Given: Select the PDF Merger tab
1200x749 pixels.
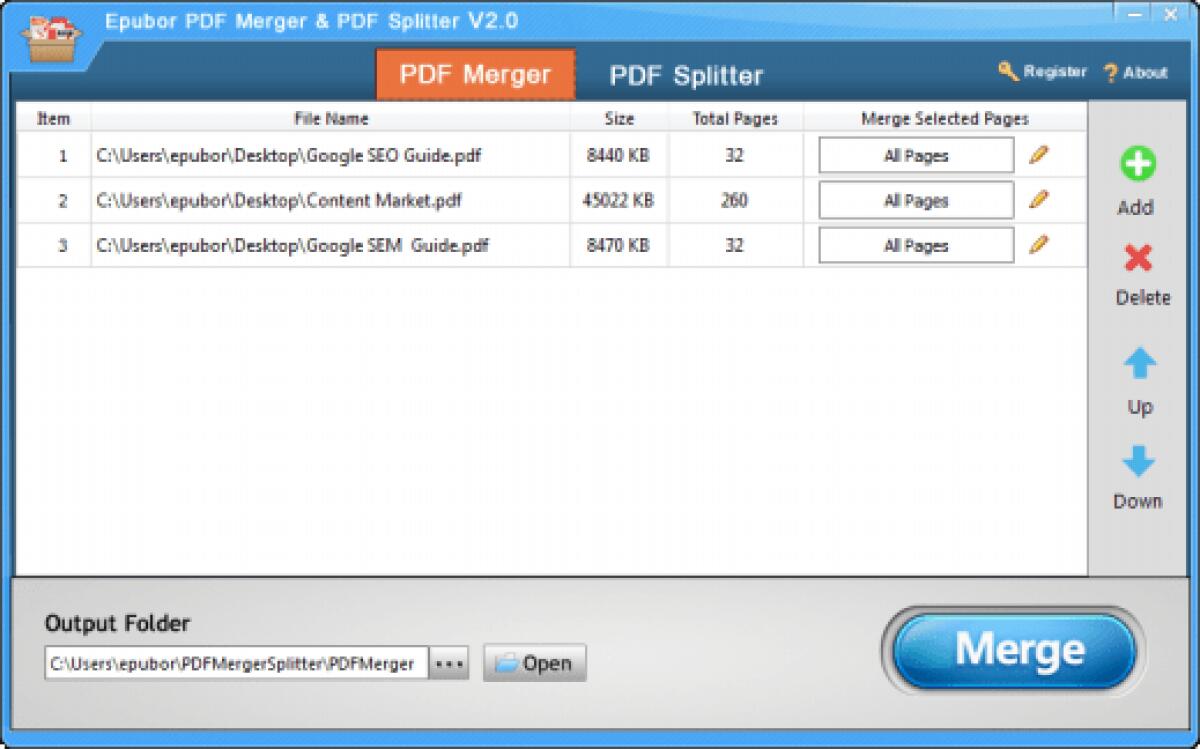Looking at the screenshot, I should point(475,75).
